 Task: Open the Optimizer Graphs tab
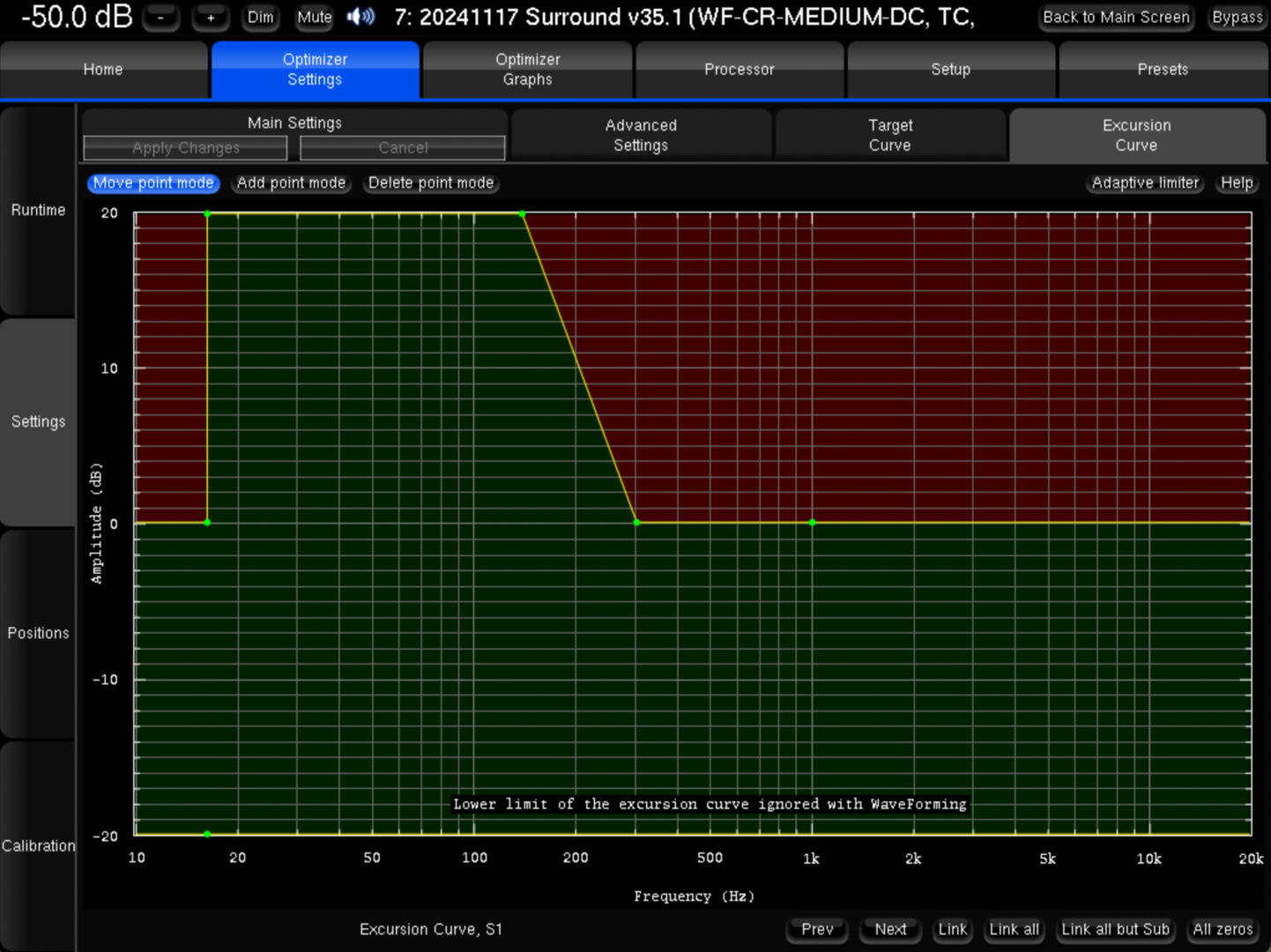click(x=527, y=70)
